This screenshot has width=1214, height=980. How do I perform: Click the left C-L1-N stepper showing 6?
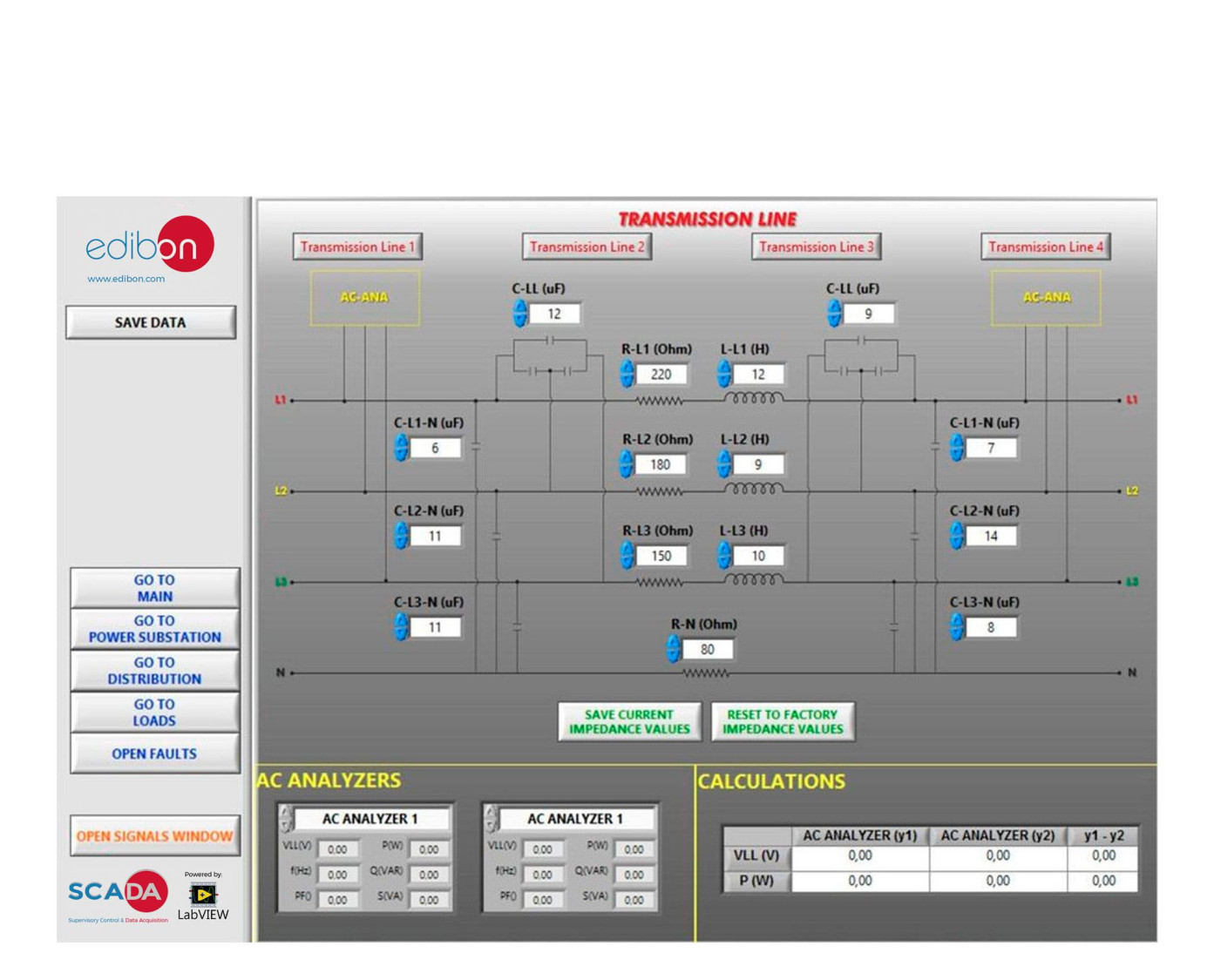click(401, 448)
